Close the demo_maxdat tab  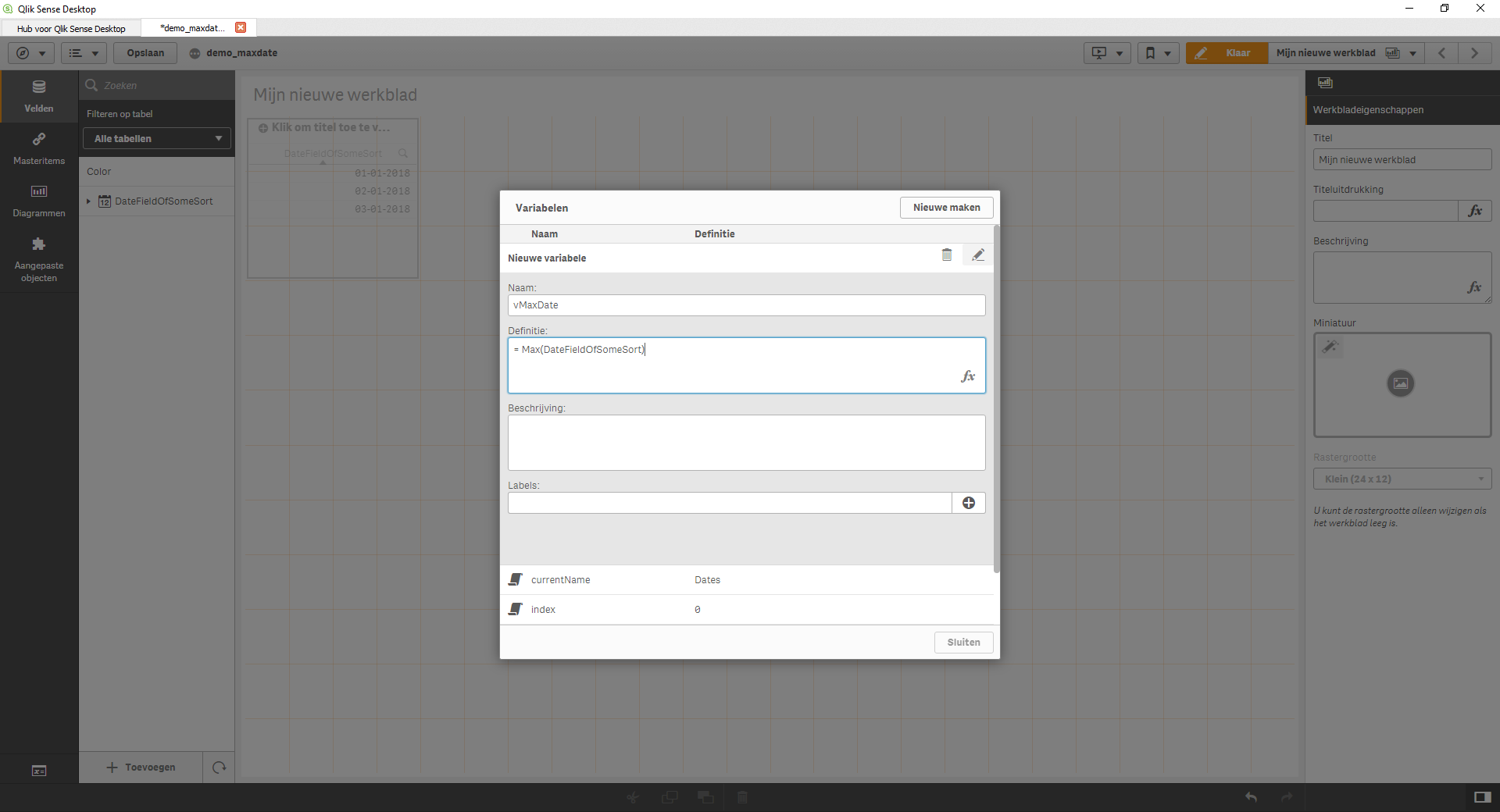click(x=241, y=27)
